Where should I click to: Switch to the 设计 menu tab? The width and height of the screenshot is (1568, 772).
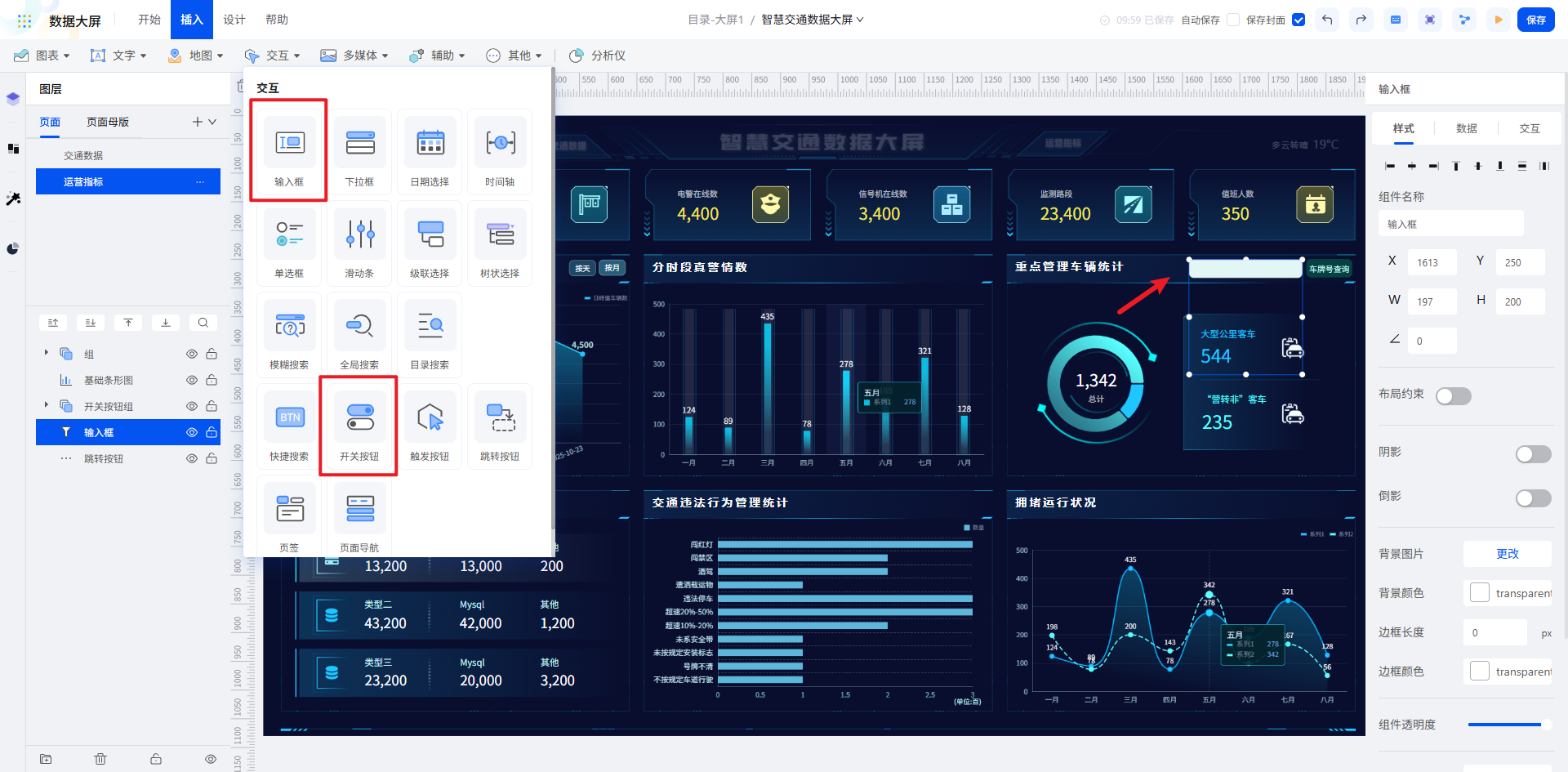pyautogui.click(x=234, y=20)
